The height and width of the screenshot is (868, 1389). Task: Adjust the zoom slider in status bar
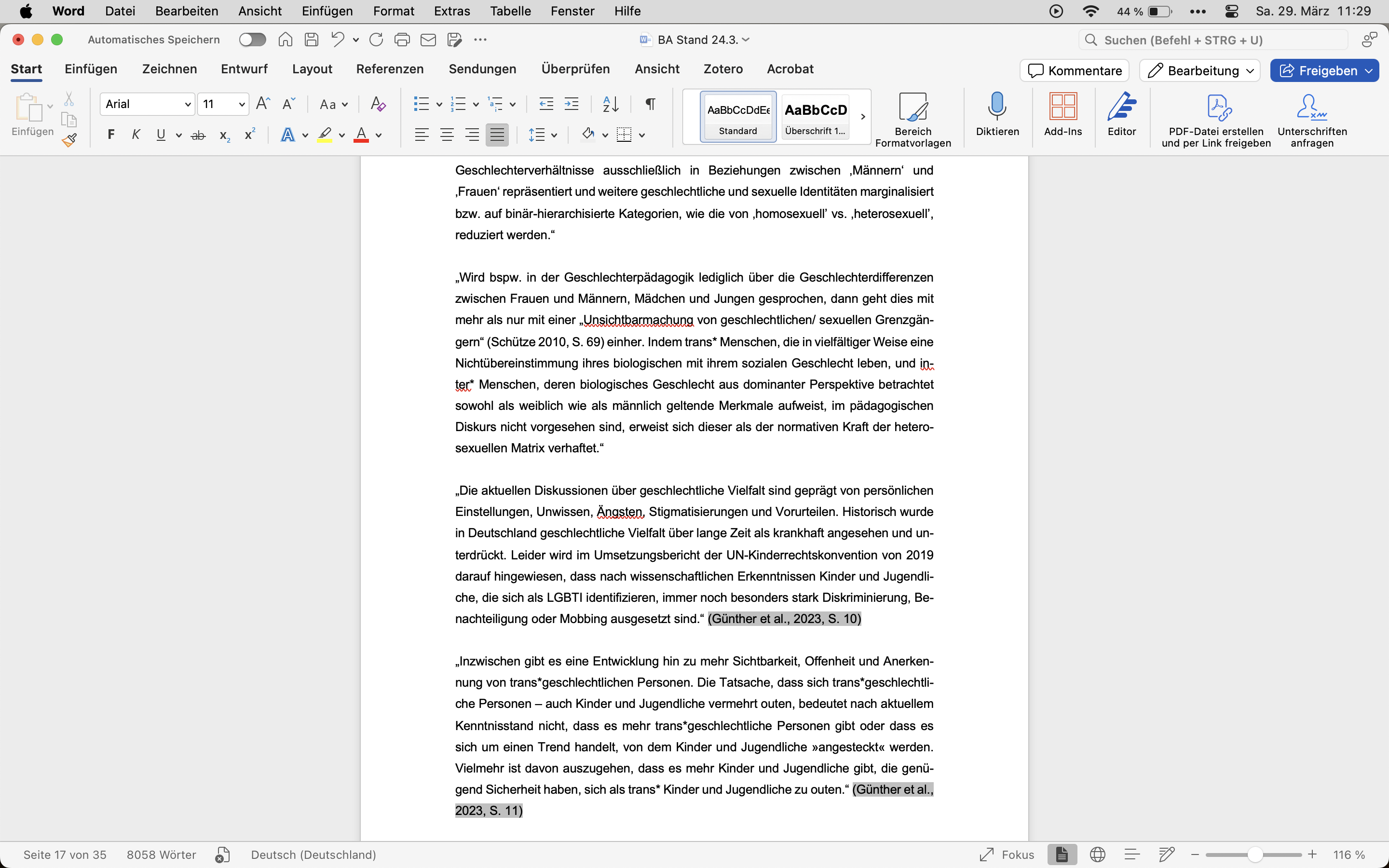[1255, 855]
